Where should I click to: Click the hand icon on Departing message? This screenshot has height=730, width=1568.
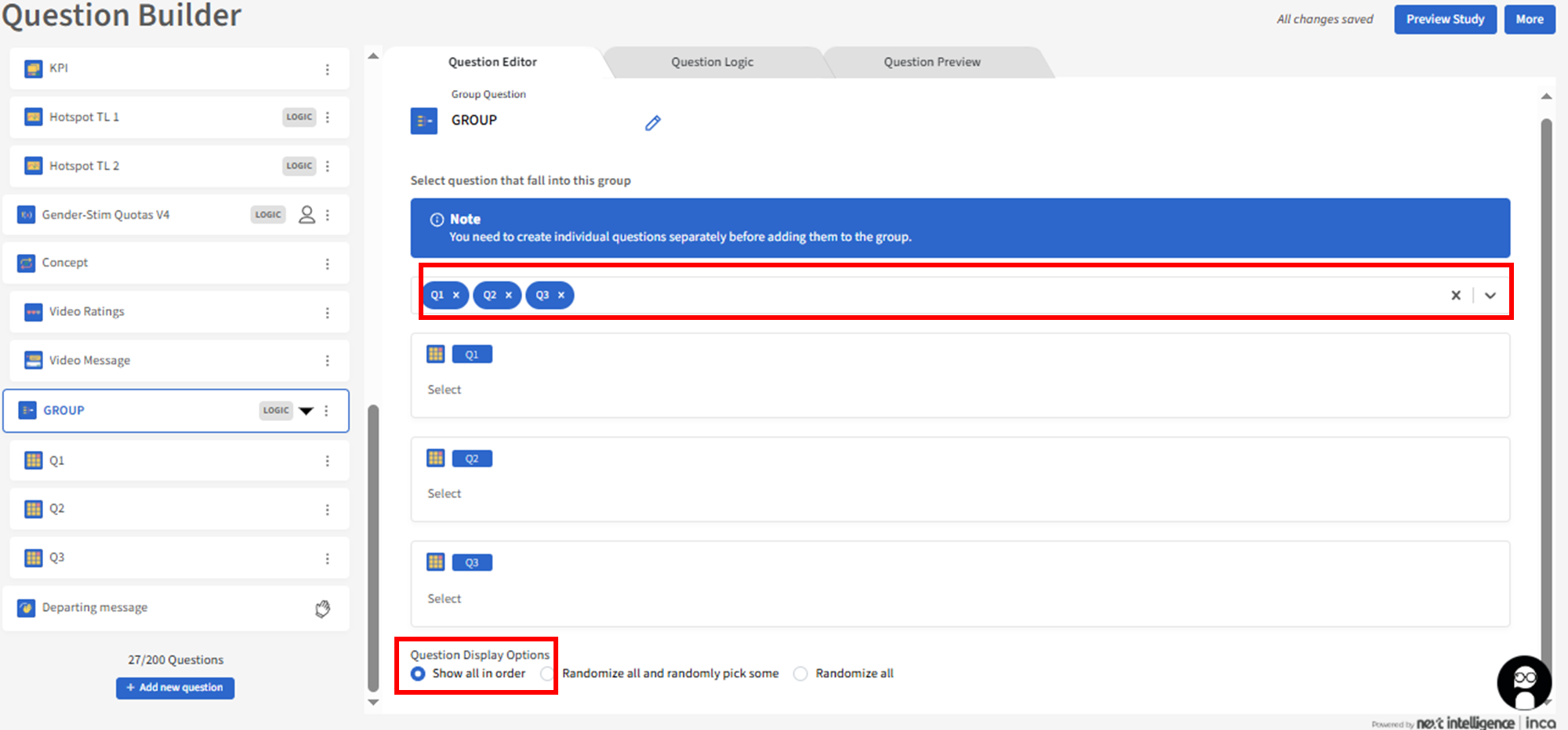(322, 608)
